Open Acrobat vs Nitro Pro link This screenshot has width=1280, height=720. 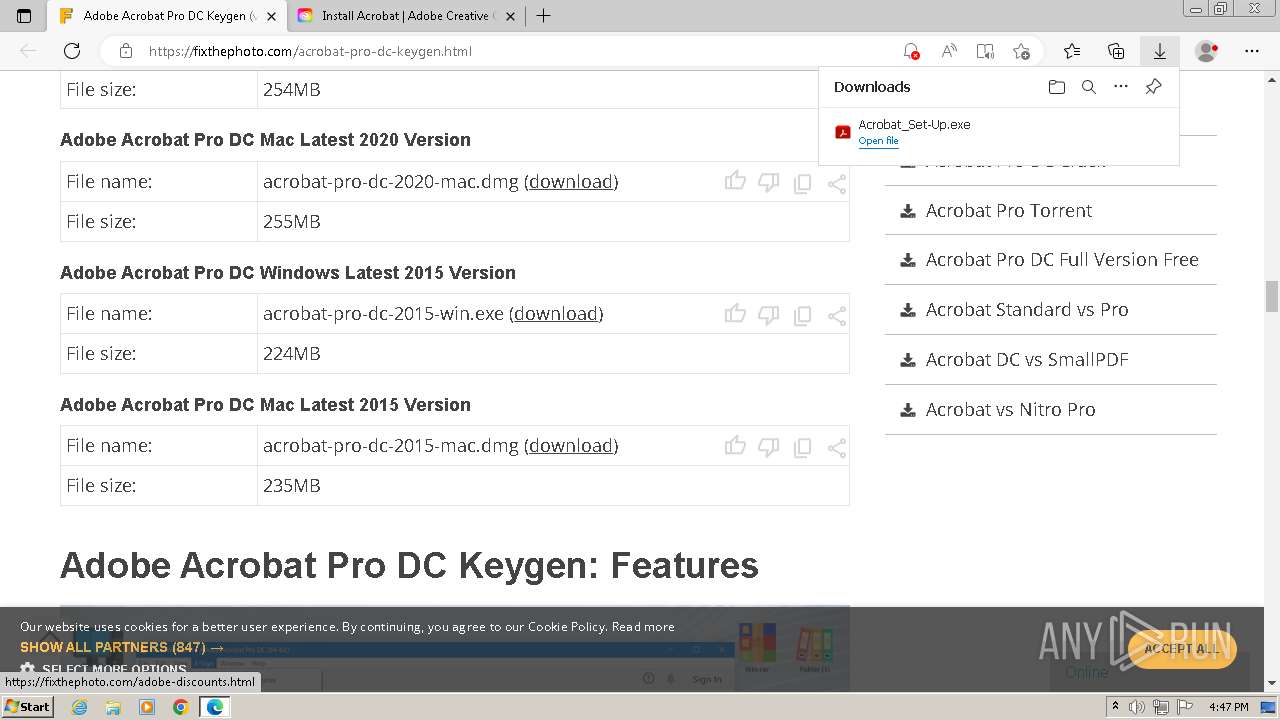tap(1010, 410)
